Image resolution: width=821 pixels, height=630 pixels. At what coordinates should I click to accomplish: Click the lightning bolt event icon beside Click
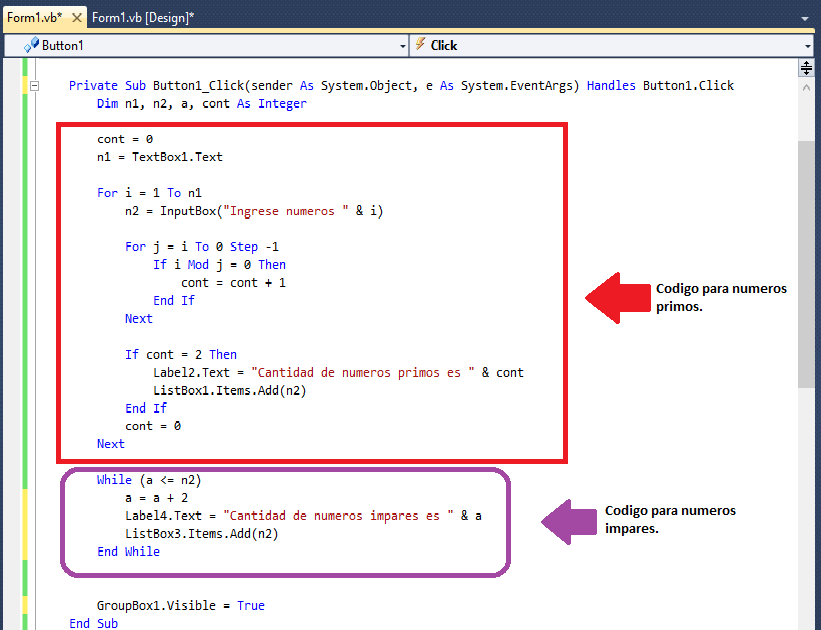tap(421, 46)
